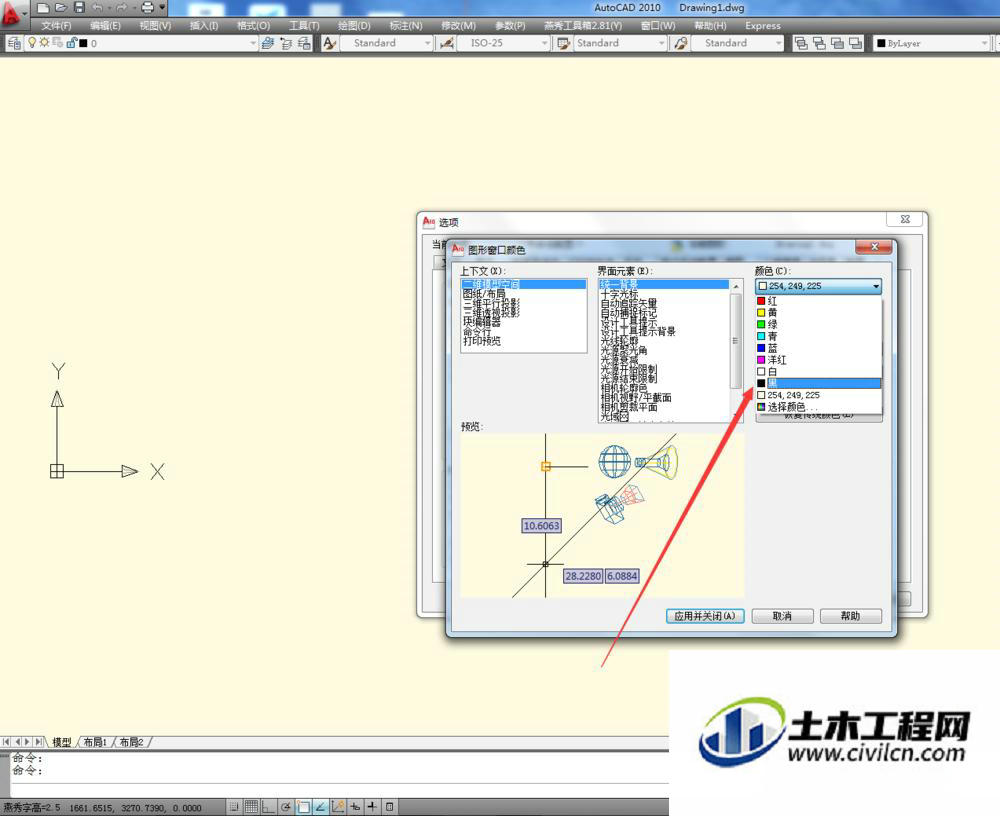1000x816 pixels.
Task: Choose the red (红) color option
Action: [818, 300]
